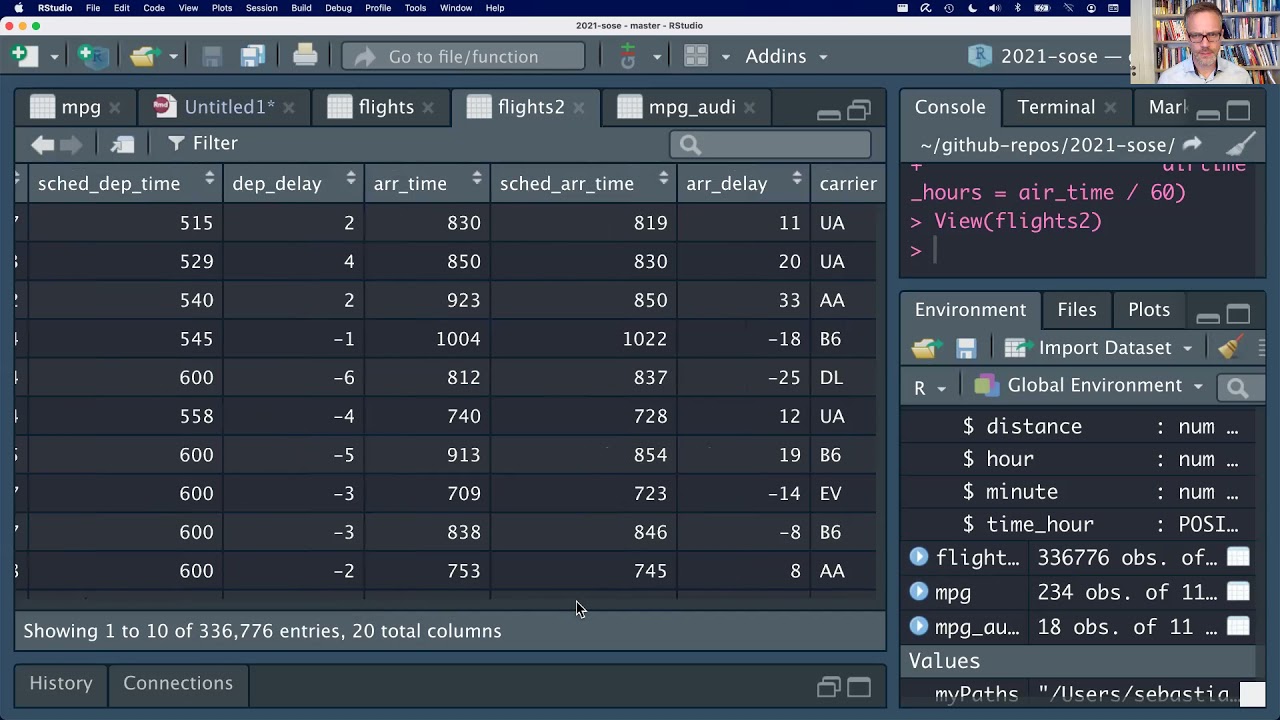Switch to the Untitled1* document tab

(229, 107)
